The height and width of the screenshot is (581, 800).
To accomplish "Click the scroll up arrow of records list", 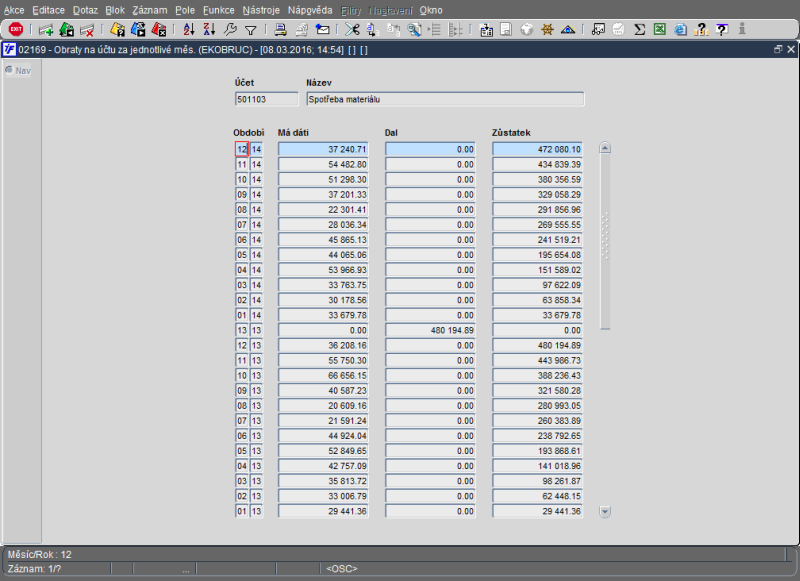I will pos(605,148).
